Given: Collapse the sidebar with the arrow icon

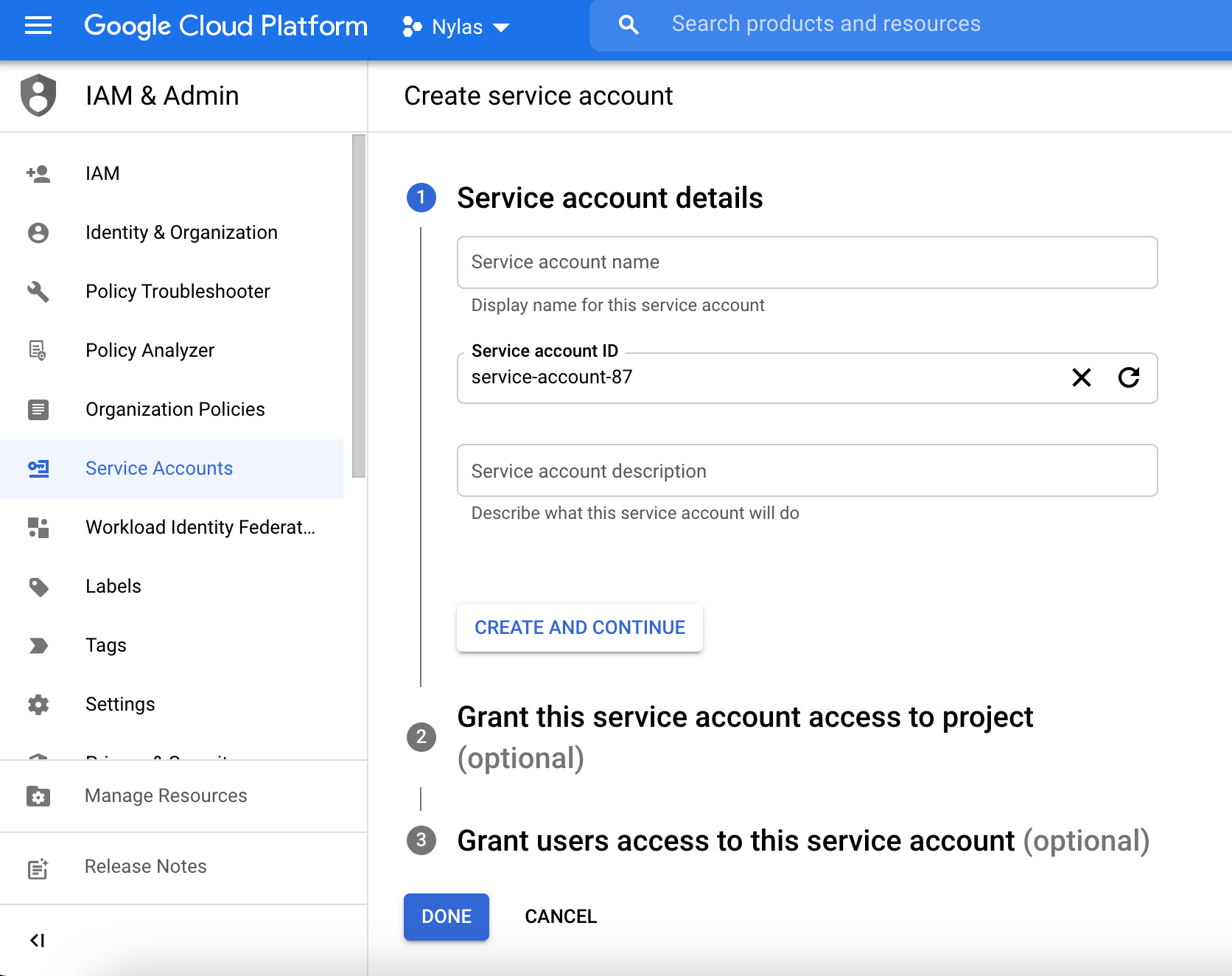Looking at the screenshot, I should [38, 941].
